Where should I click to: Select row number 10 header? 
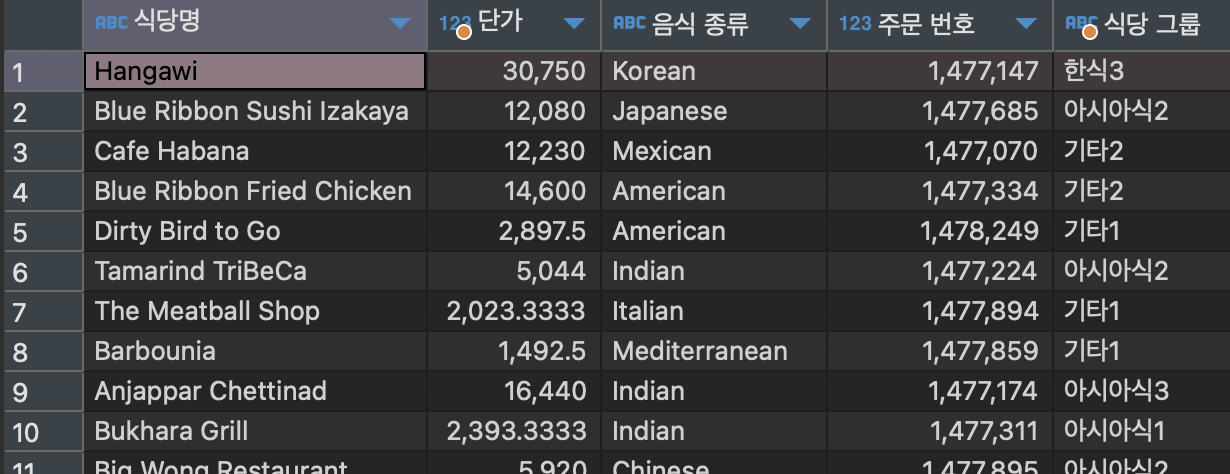click(41, 431)
